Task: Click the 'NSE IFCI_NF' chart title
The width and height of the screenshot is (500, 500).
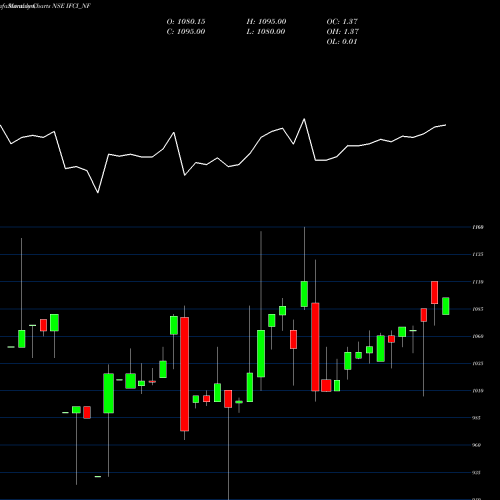Action: [x=71, y=6]
